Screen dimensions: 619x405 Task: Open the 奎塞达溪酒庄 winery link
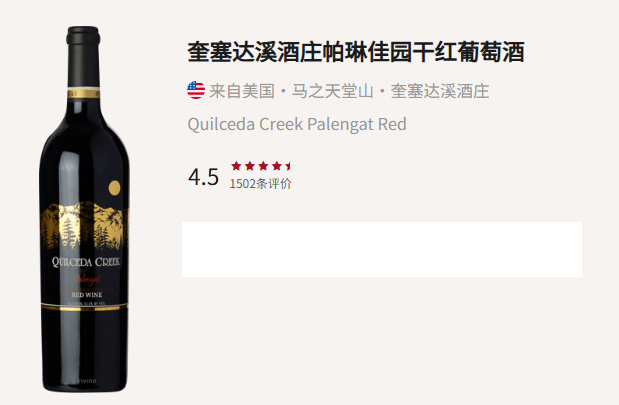coord(440,91)
